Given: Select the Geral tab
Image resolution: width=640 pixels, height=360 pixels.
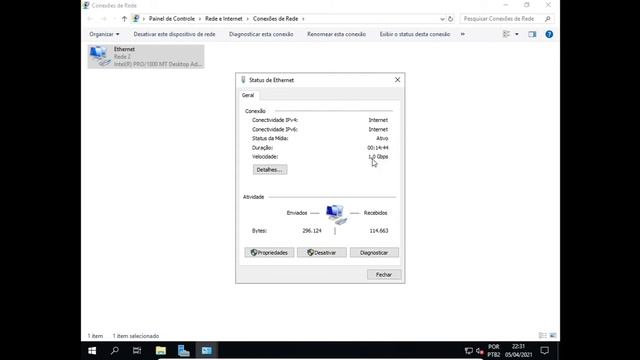Looking at the screenshot, I should pyautogui.click(x=248, y=95).
